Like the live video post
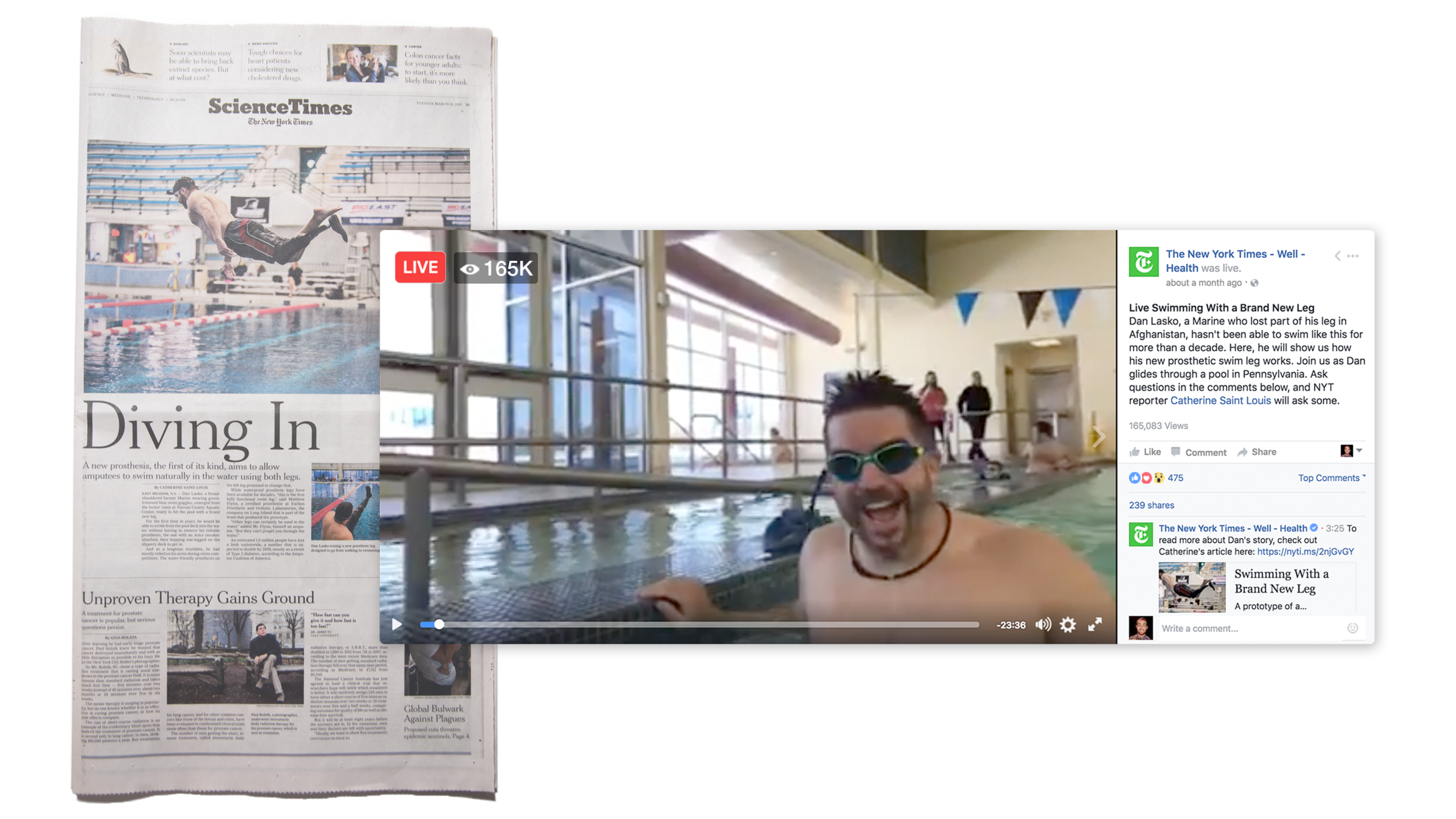The width and height of the screenshot is (1456, 819). [x=1145, y=452]
